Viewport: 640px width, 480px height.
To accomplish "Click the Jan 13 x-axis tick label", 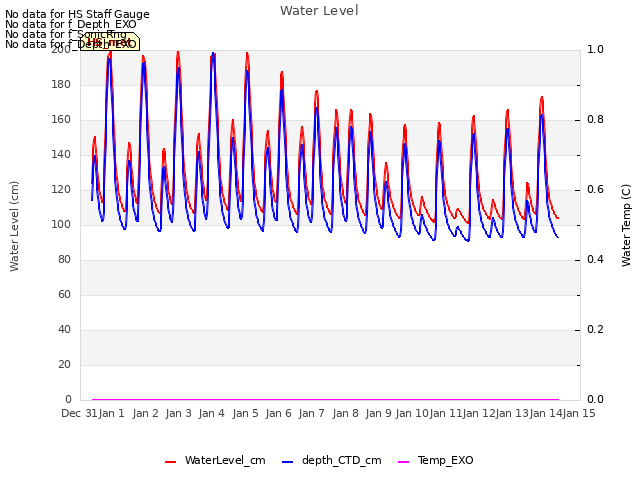I will [513, 413].
